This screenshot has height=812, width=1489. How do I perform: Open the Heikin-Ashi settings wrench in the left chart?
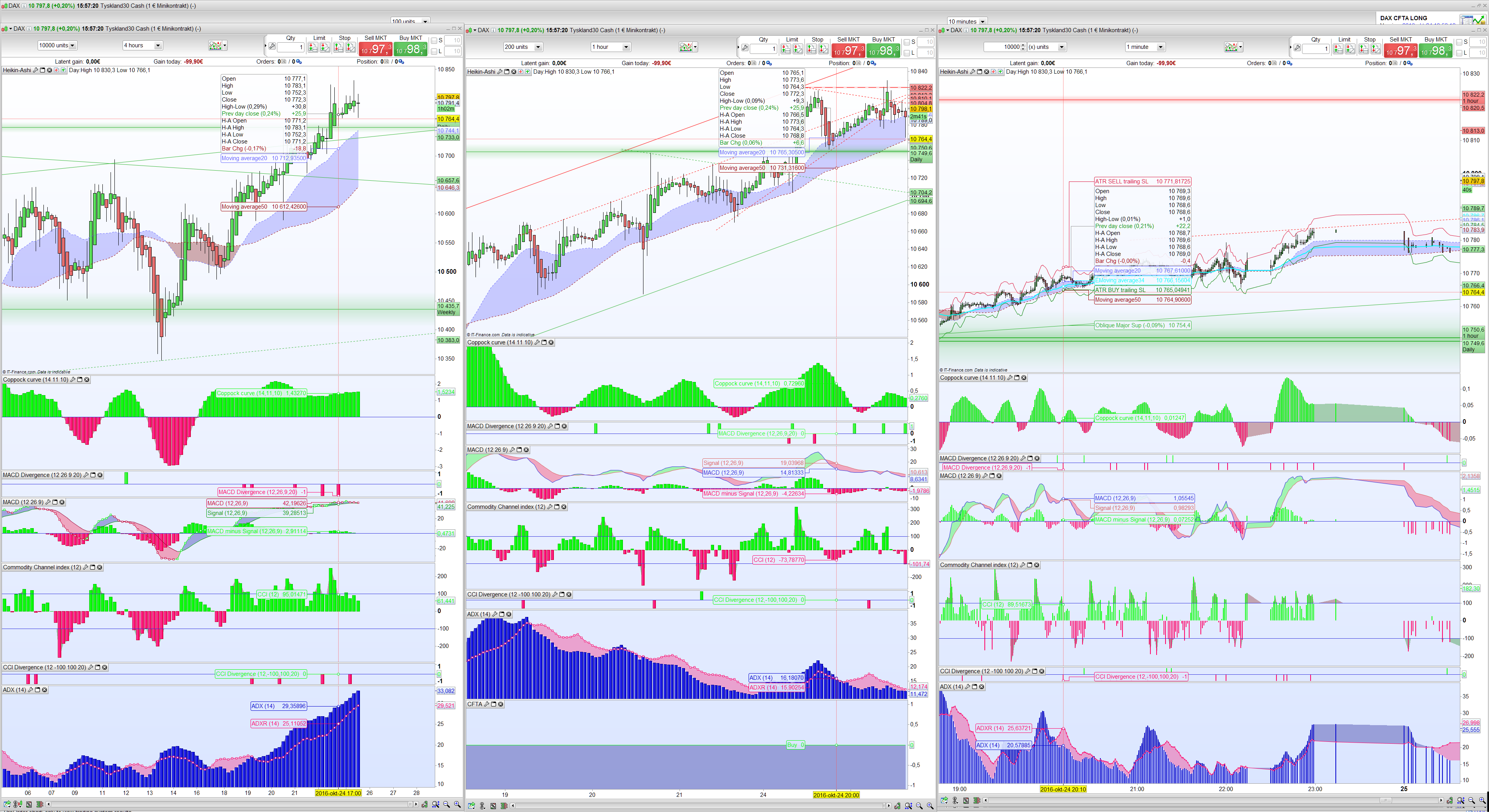tap(36, 71)
